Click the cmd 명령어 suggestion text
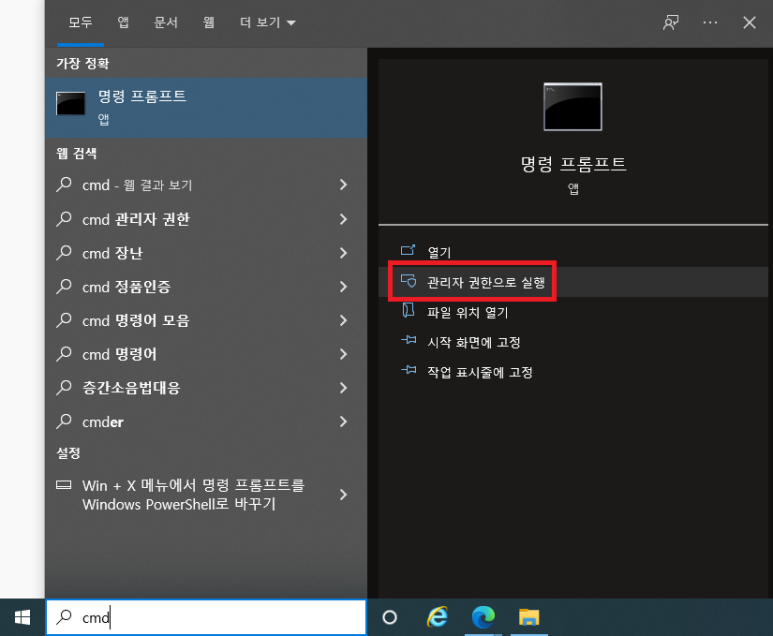 119,354
